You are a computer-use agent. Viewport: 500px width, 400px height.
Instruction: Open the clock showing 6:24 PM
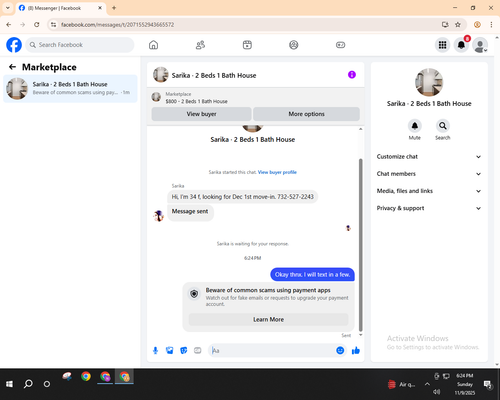pyautogui.click(x=465, y=384)
